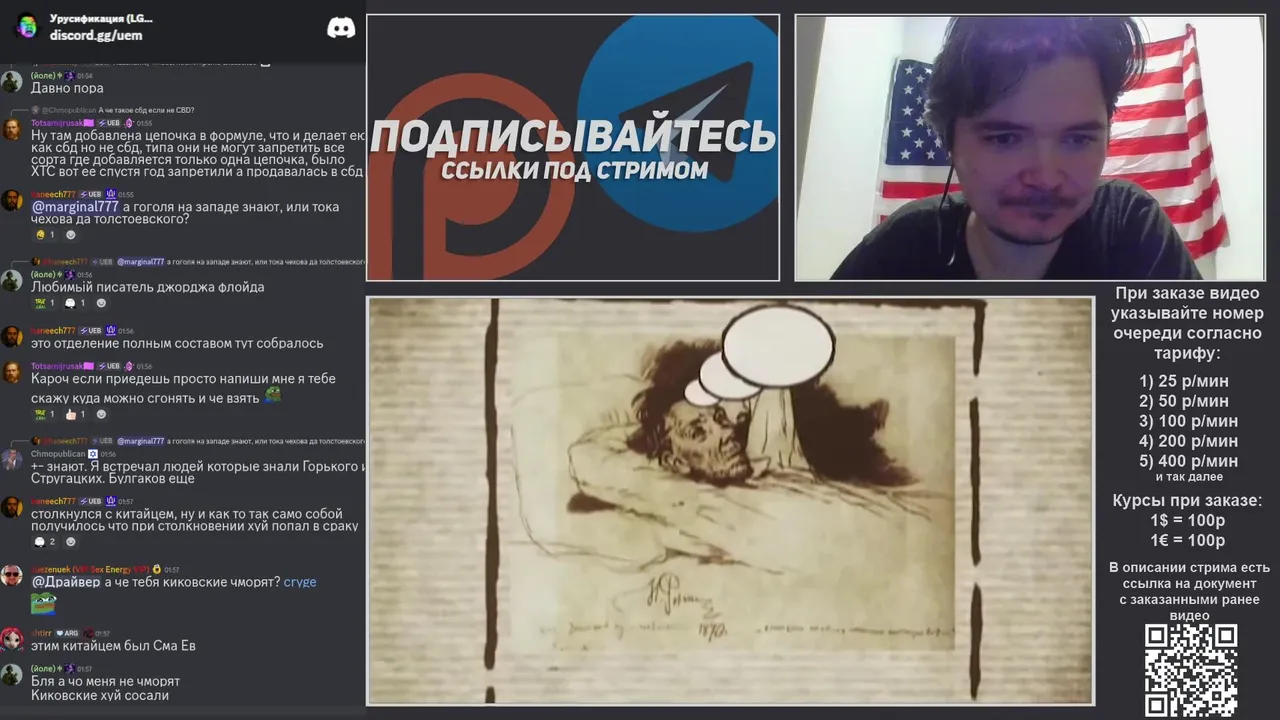Click avatar next to 'Любимый писатель джорджа флойда'
Viewport: 1280px width, 720px height.
tap(12, 281)
